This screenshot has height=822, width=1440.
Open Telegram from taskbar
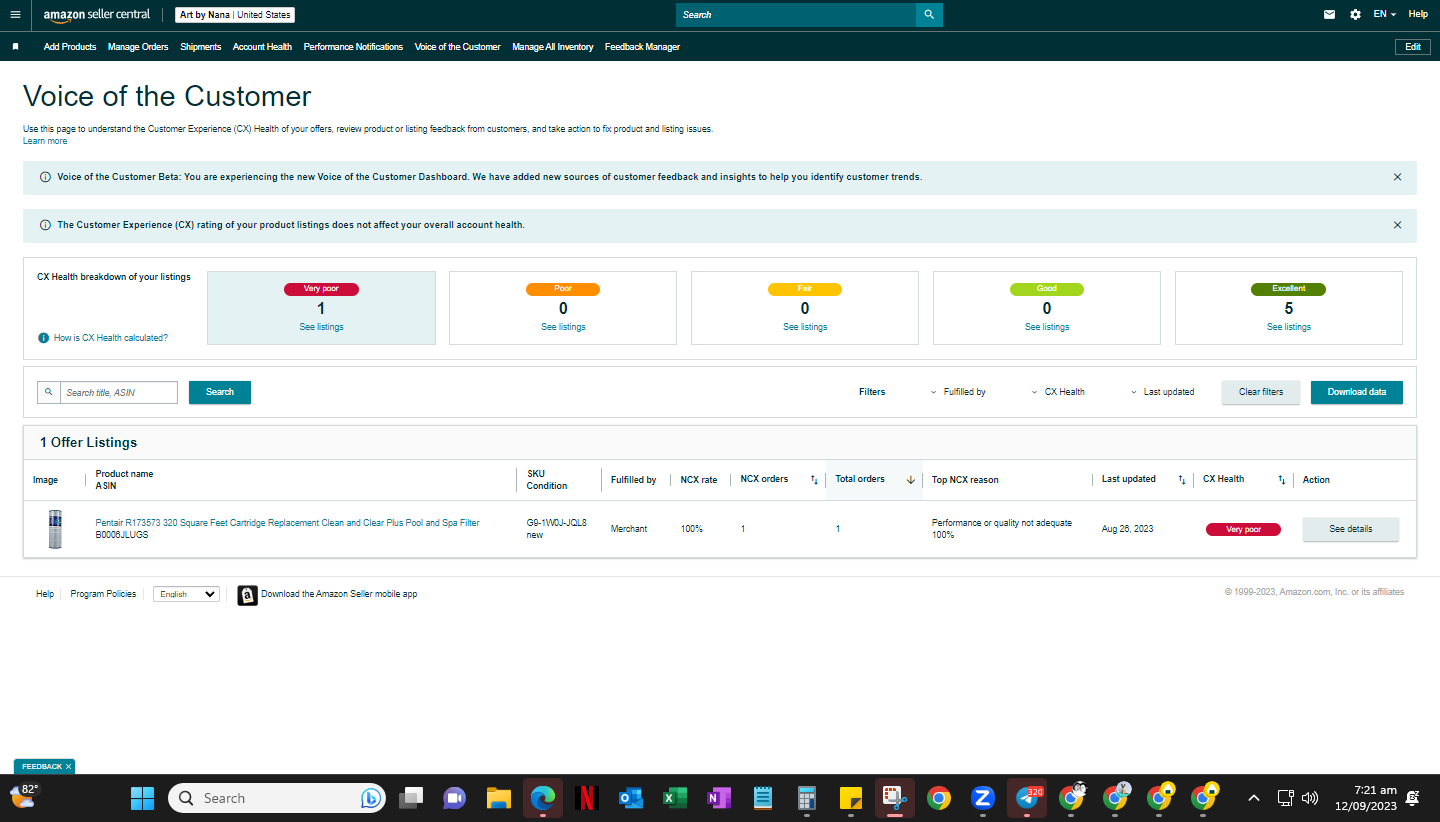tap(1027, 798)
